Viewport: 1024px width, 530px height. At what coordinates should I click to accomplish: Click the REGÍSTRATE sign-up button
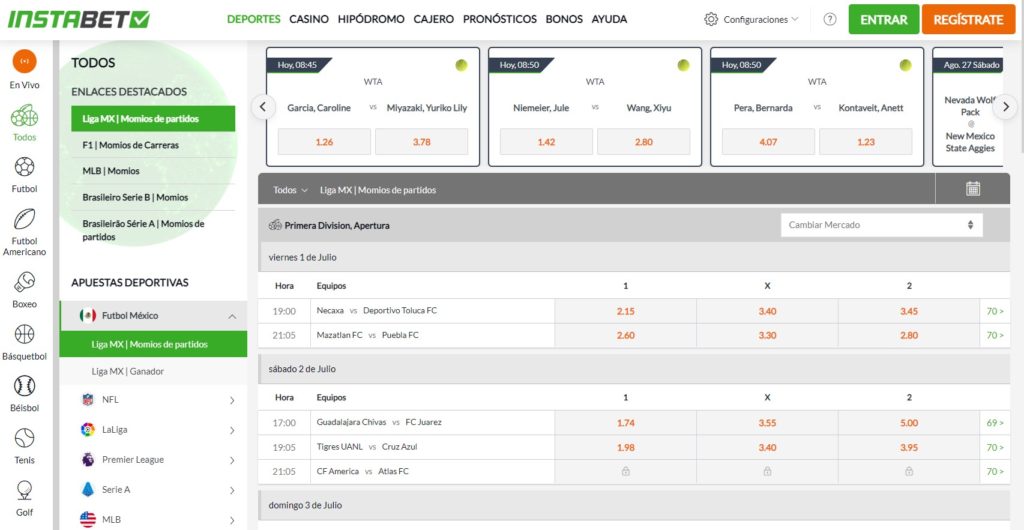point(968,20)
